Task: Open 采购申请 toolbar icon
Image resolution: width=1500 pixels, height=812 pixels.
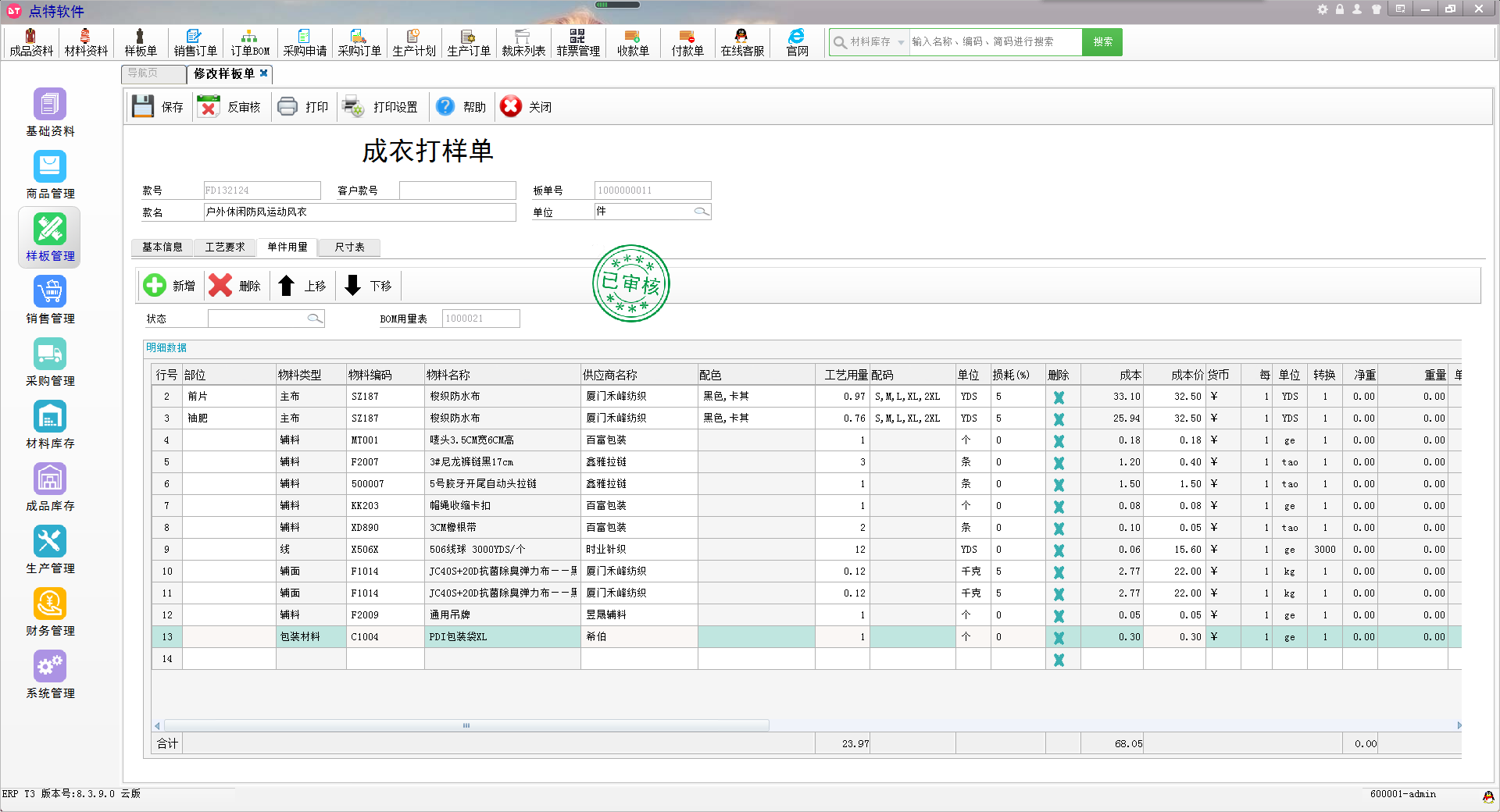Action: [305, 42]
